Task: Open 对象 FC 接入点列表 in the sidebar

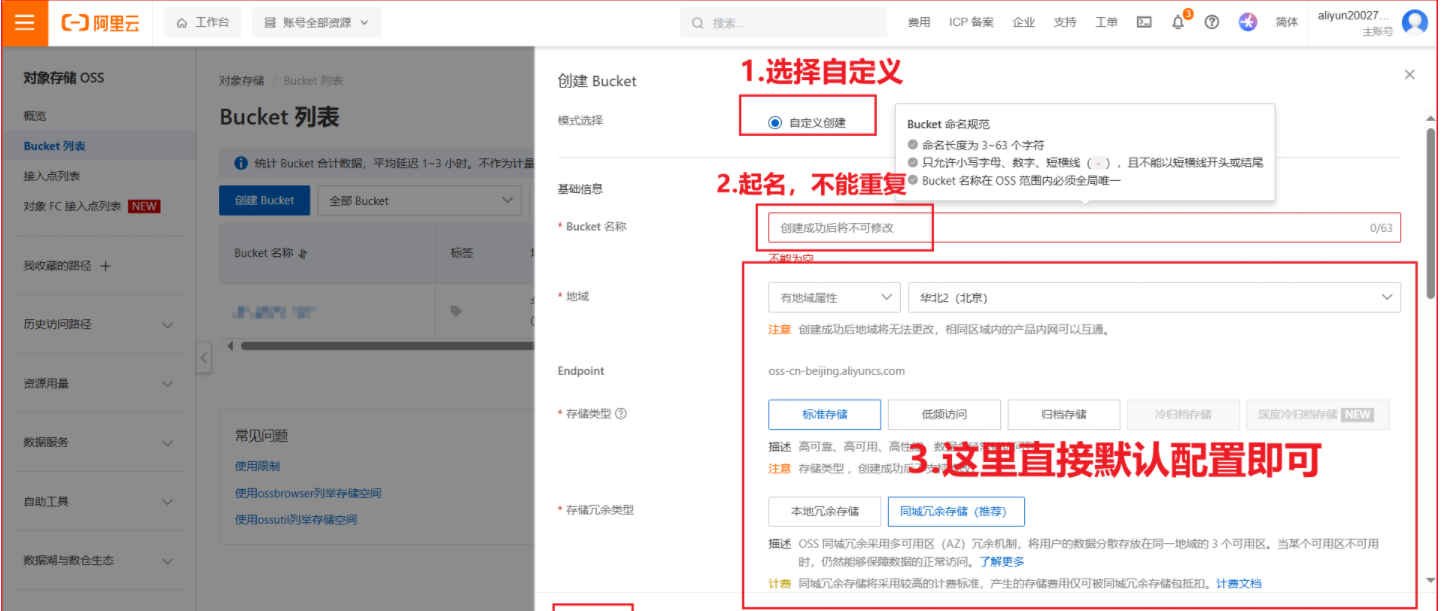Action: pyautogui.click(x=72, y=206)
